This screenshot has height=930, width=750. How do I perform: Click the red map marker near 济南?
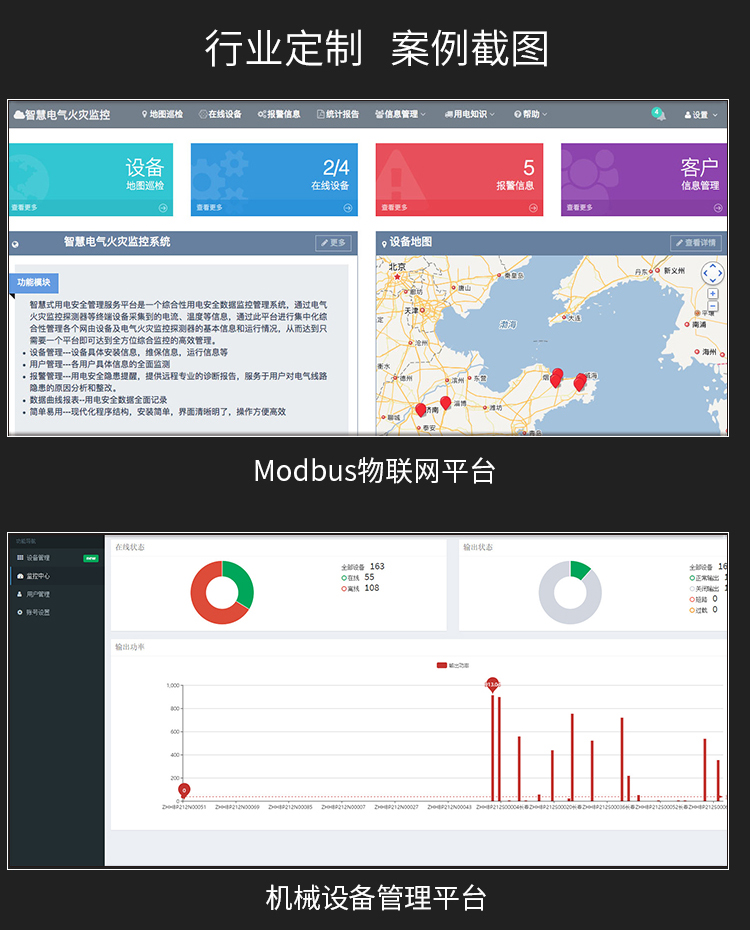421,410
